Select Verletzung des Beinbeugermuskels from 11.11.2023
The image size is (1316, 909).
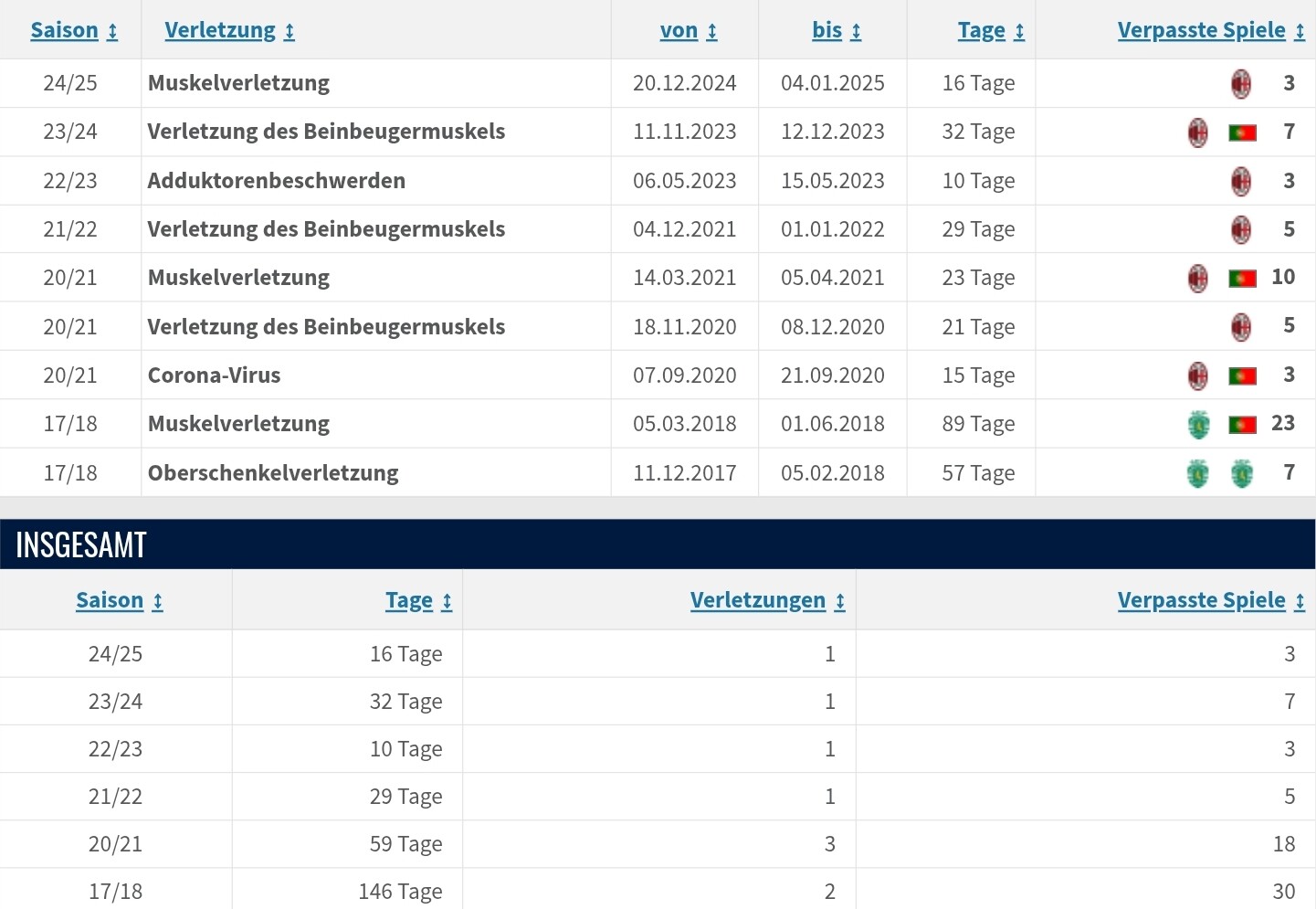tap(326, 132)
